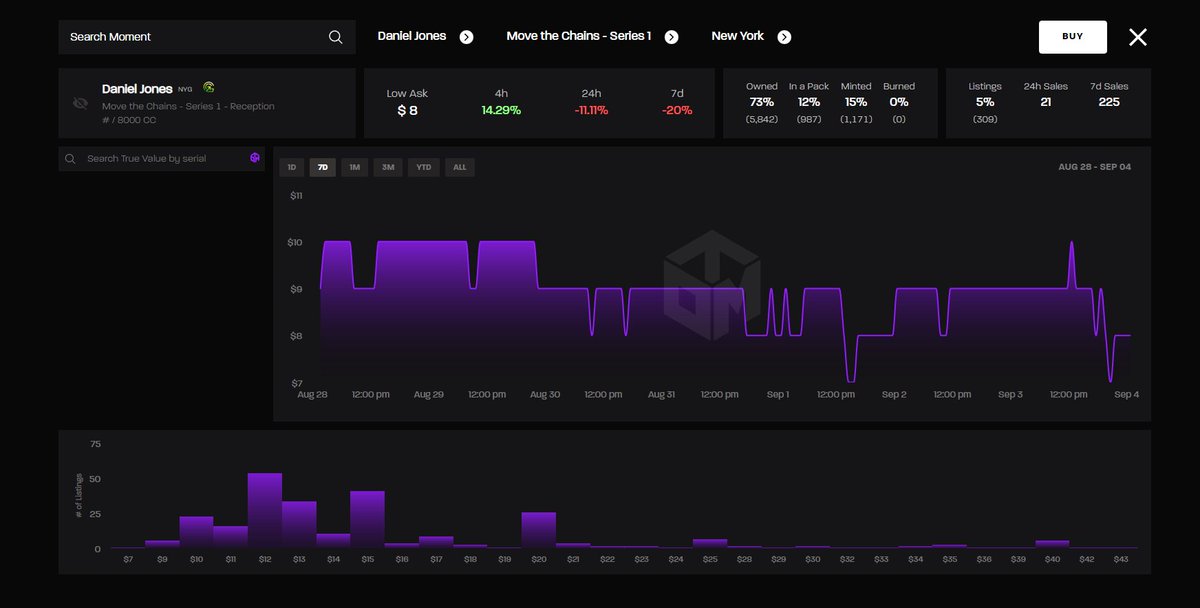Click the # / 8000 CC serial text
Viewport: 1200px width, 608px height.
129,120
